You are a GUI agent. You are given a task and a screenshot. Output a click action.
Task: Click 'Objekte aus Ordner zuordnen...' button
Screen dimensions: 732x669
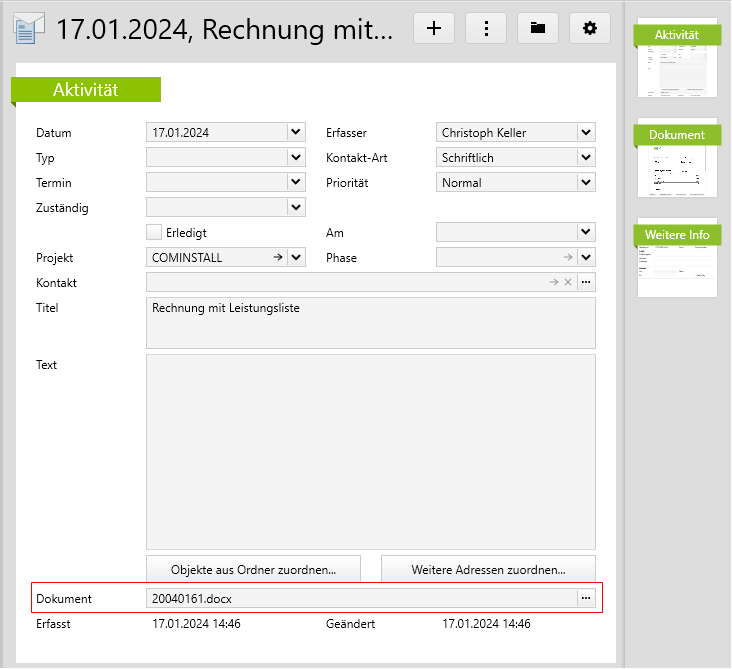tap(253, 570)
